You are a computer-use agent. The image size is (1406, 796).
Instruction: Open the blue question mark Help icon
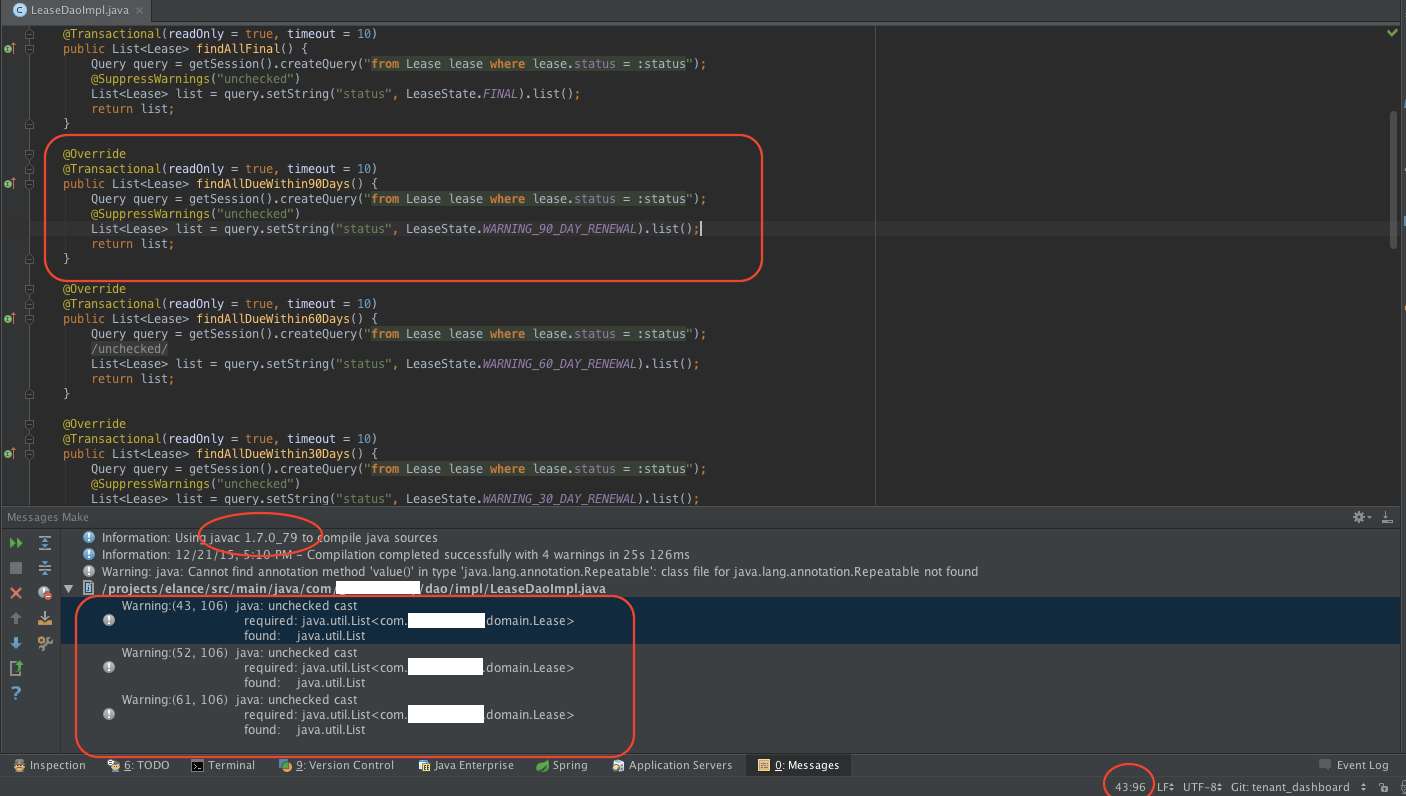[x=16, y=693]
